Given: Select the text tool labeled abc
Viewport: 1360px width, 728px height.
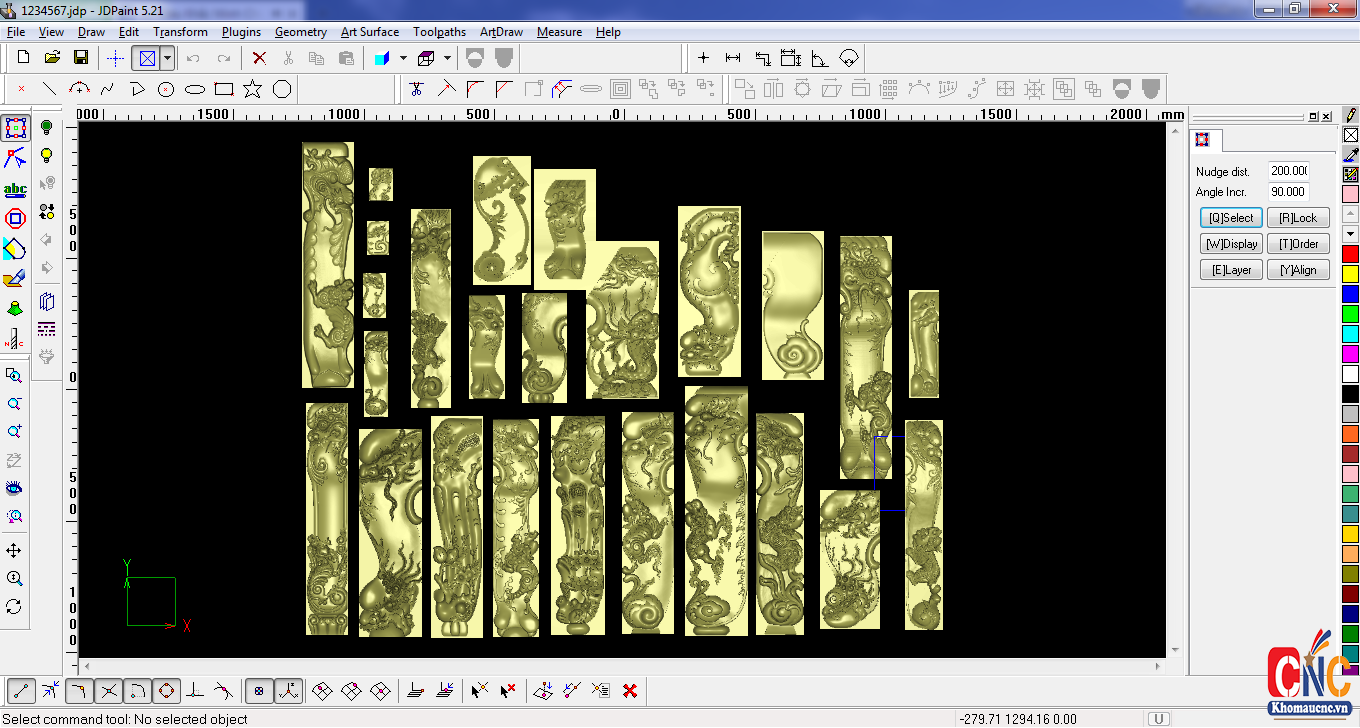Looking at the screenshot, I should [15, 189].
